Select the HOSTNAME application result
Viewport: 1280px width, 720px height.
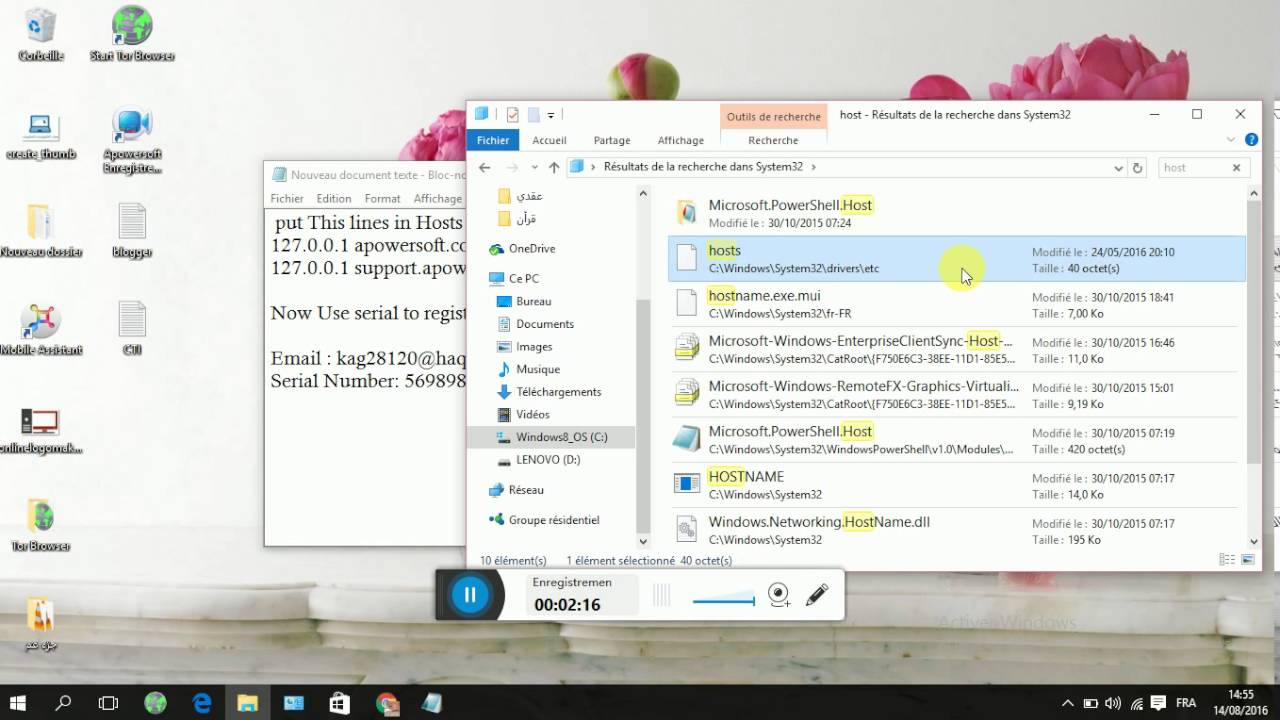click(957, 485)
